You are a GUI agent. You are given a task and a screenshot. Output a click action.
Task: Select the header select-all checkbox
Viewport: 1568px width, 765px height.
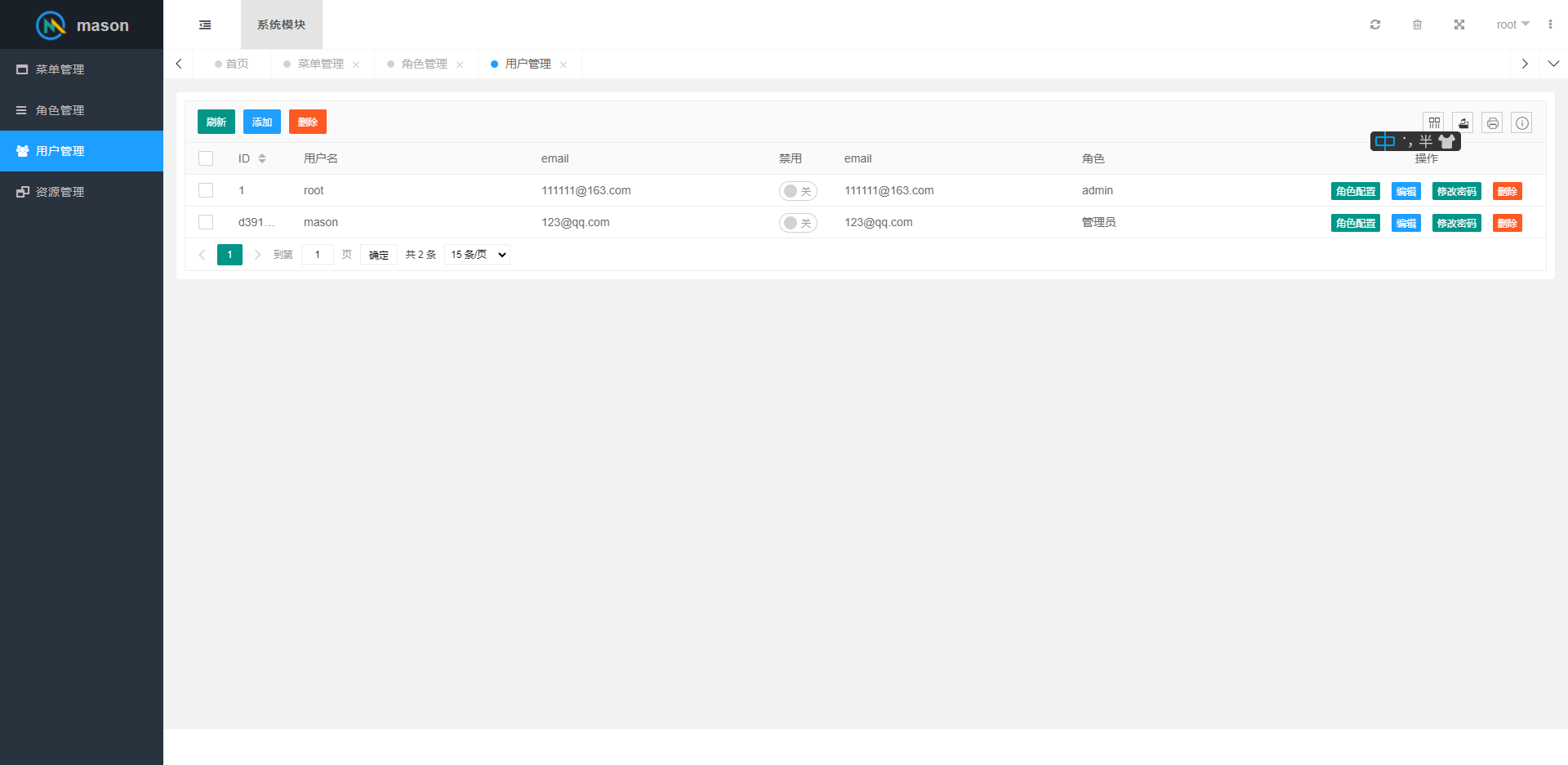[206, 158]
